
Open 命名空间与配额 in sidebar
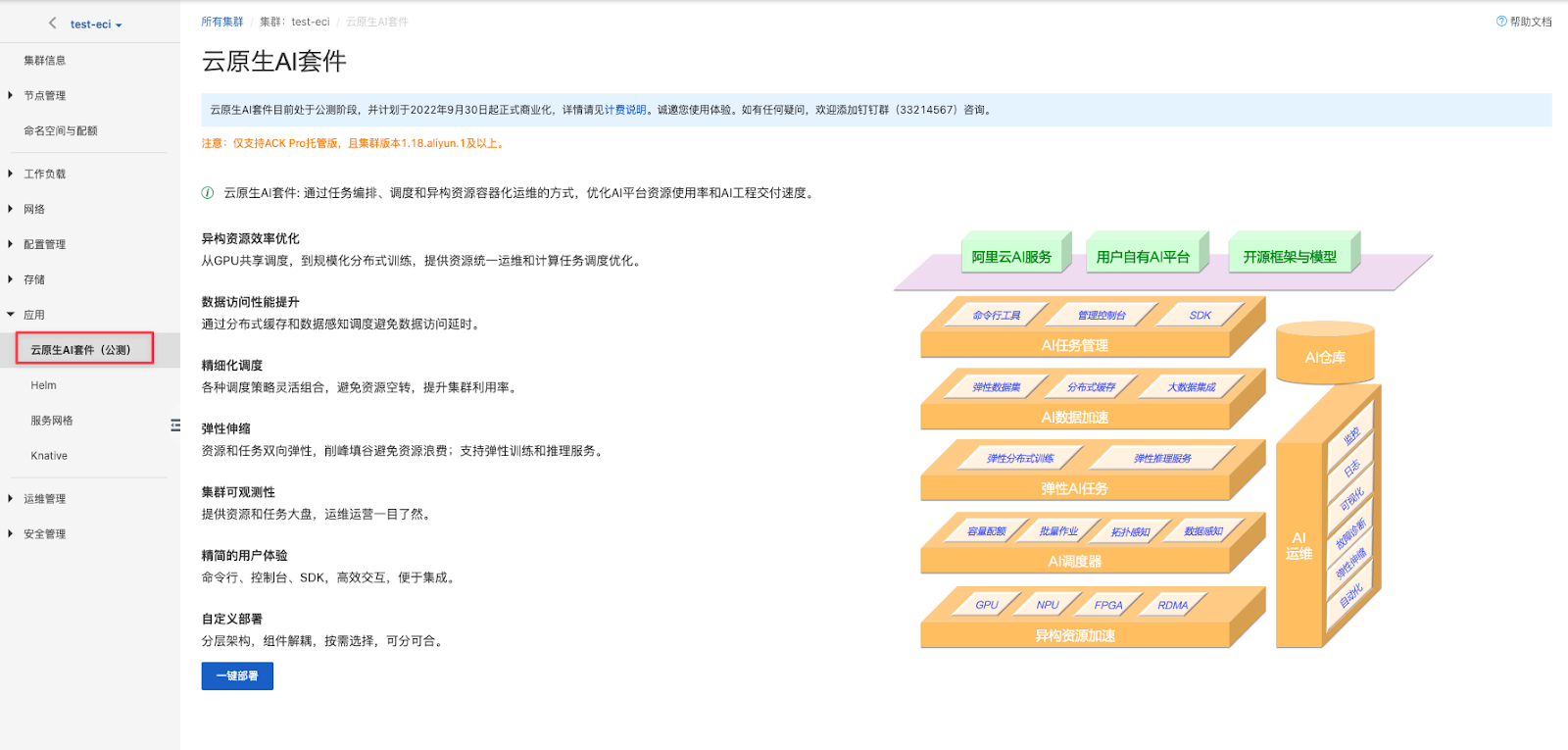(x=61, y=130)
